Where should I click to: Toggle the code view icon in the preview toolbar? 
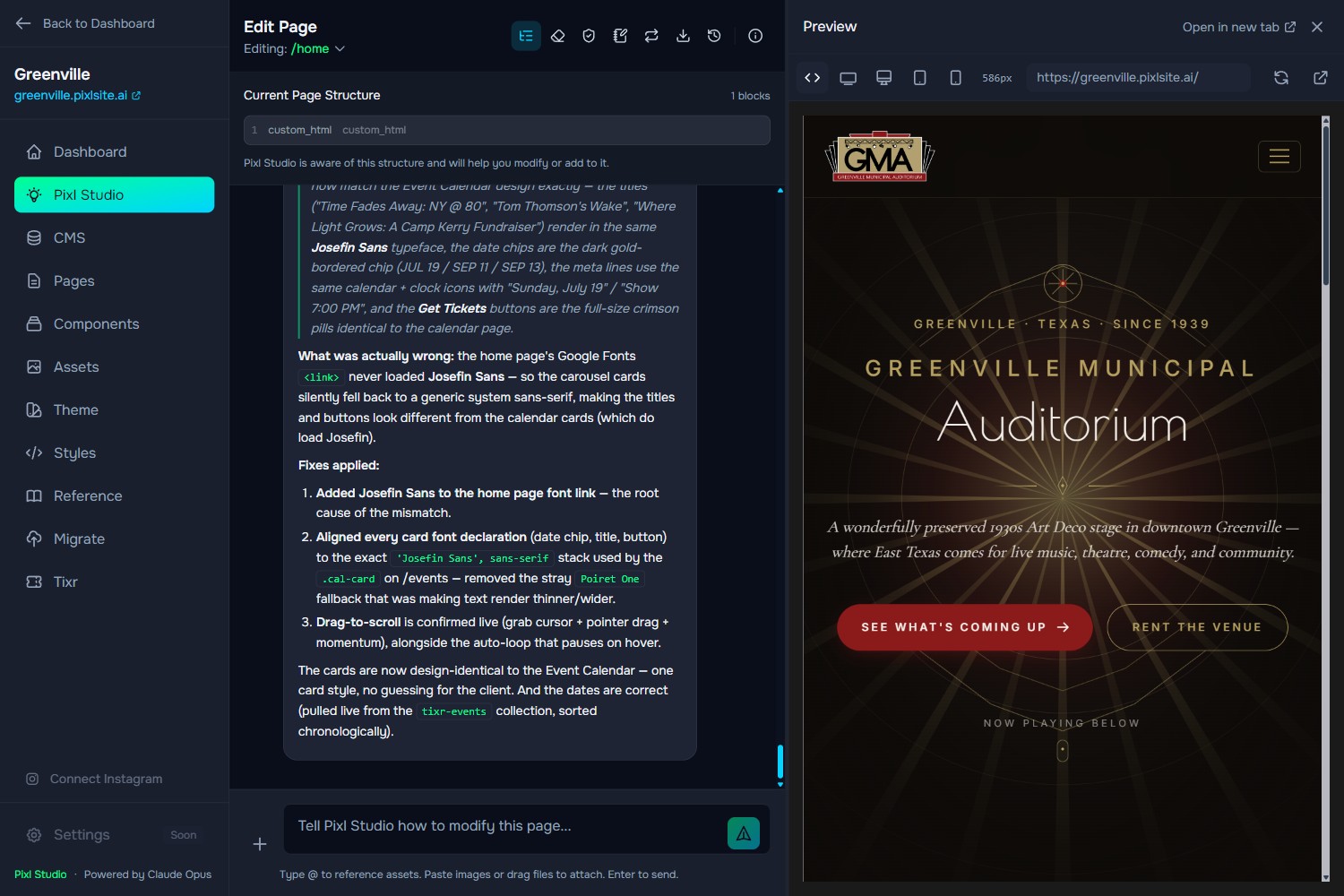pyautogui.click(x=813, y=78)
